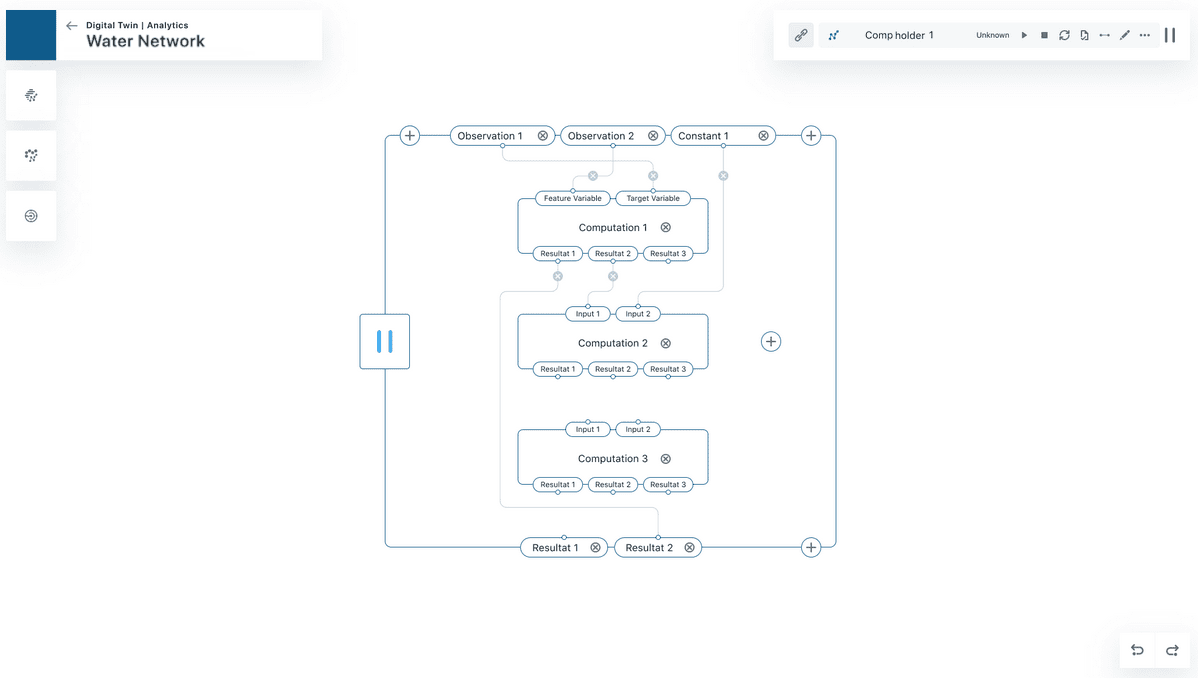1198x690 pixels.
Task: Click the redo arrow button
Action: pyautogui.click(x=1172, y=650)
